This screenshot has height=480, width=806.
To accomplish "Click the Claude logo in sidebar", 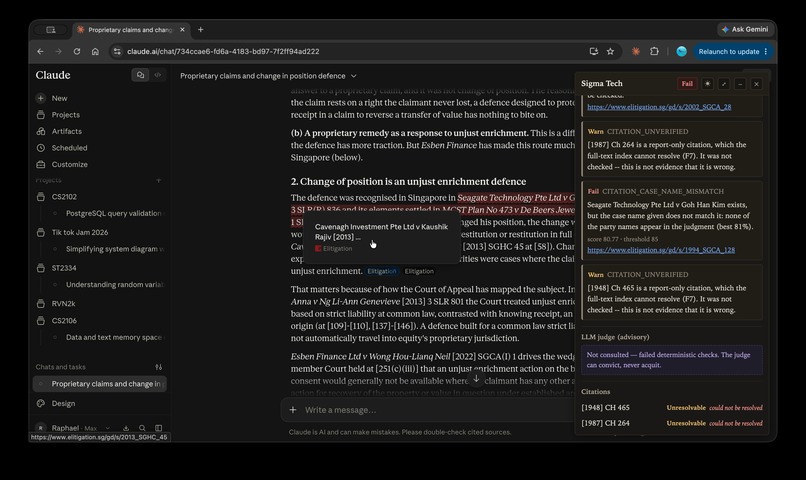I will coord(53,75).
